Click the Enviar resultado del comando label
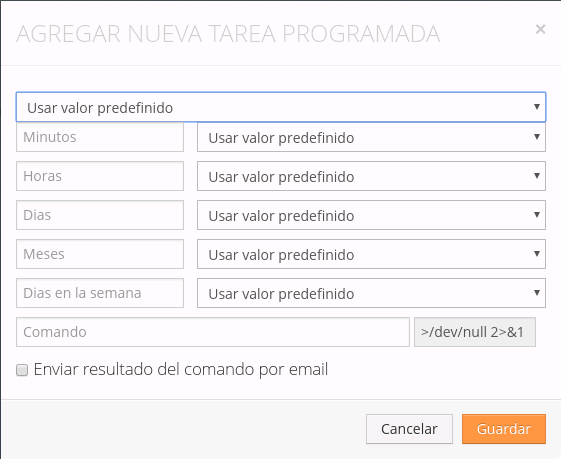 click(x=181, y=370)
